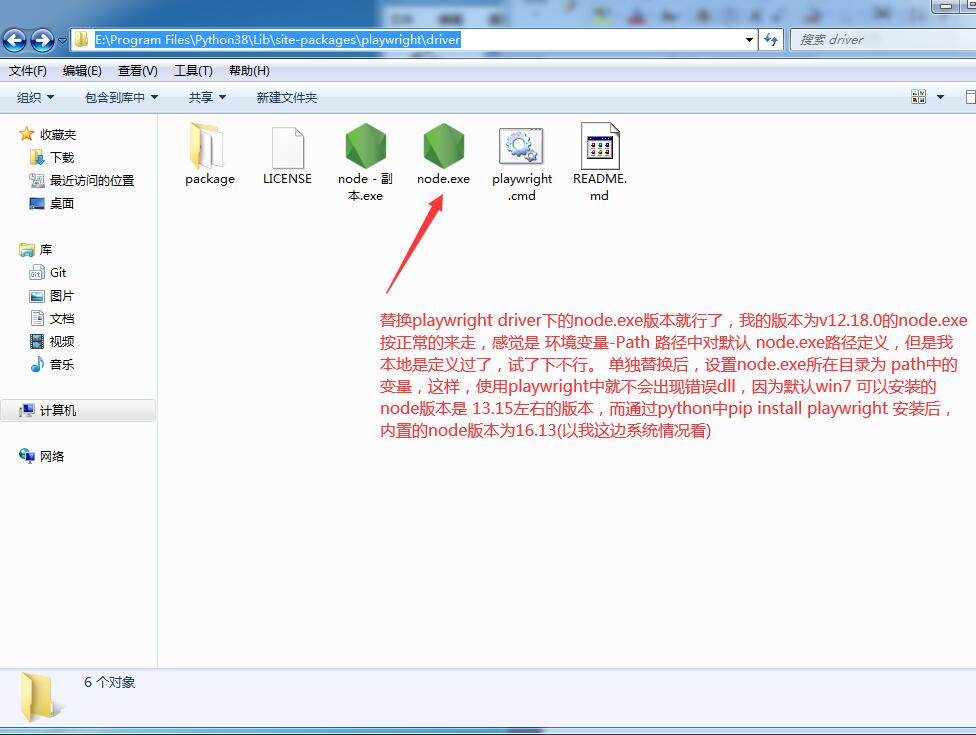This screenshot has height=735, width=976.
Task: Click the 视频 library icon
Action: click(37, 341)
